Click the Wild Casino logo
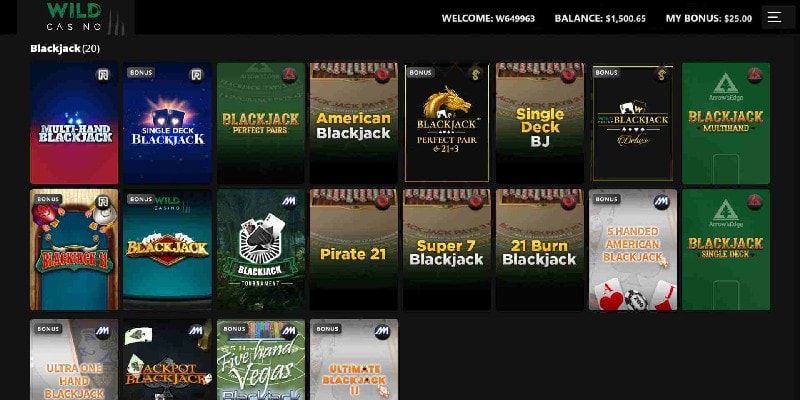 [77, 17]
